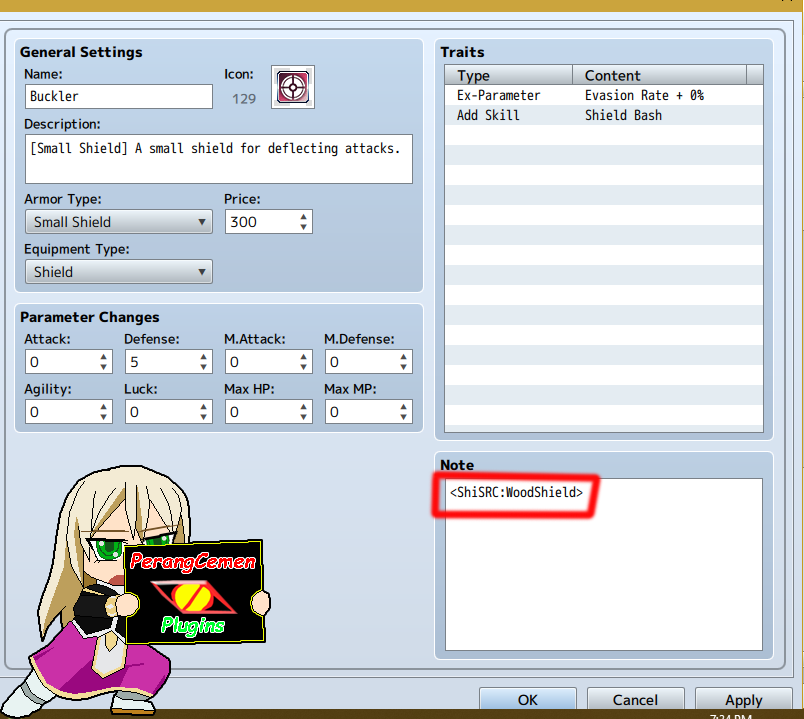This screenshot has width=804, height=719.
Task: Decrease M.Defense with its down arrow
Action: click(x=404, y=367)
